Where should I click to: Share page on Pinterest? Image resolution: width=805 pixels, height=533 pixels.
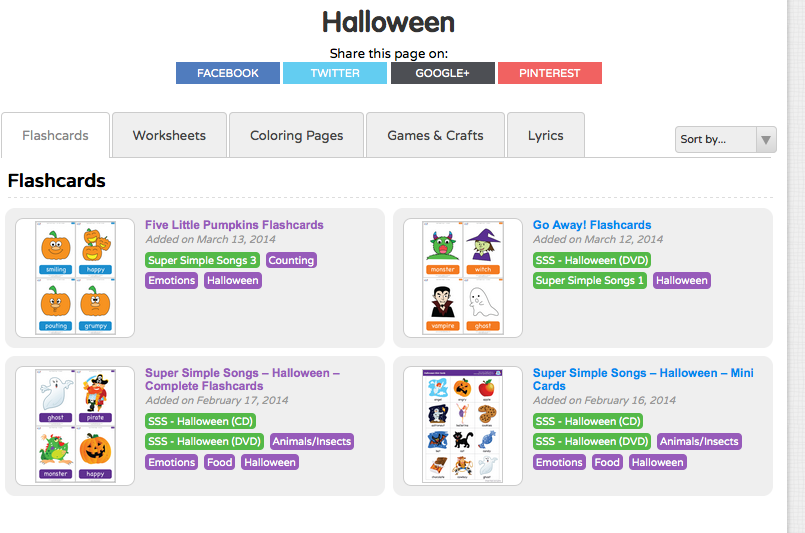click(x=549, y=73)
